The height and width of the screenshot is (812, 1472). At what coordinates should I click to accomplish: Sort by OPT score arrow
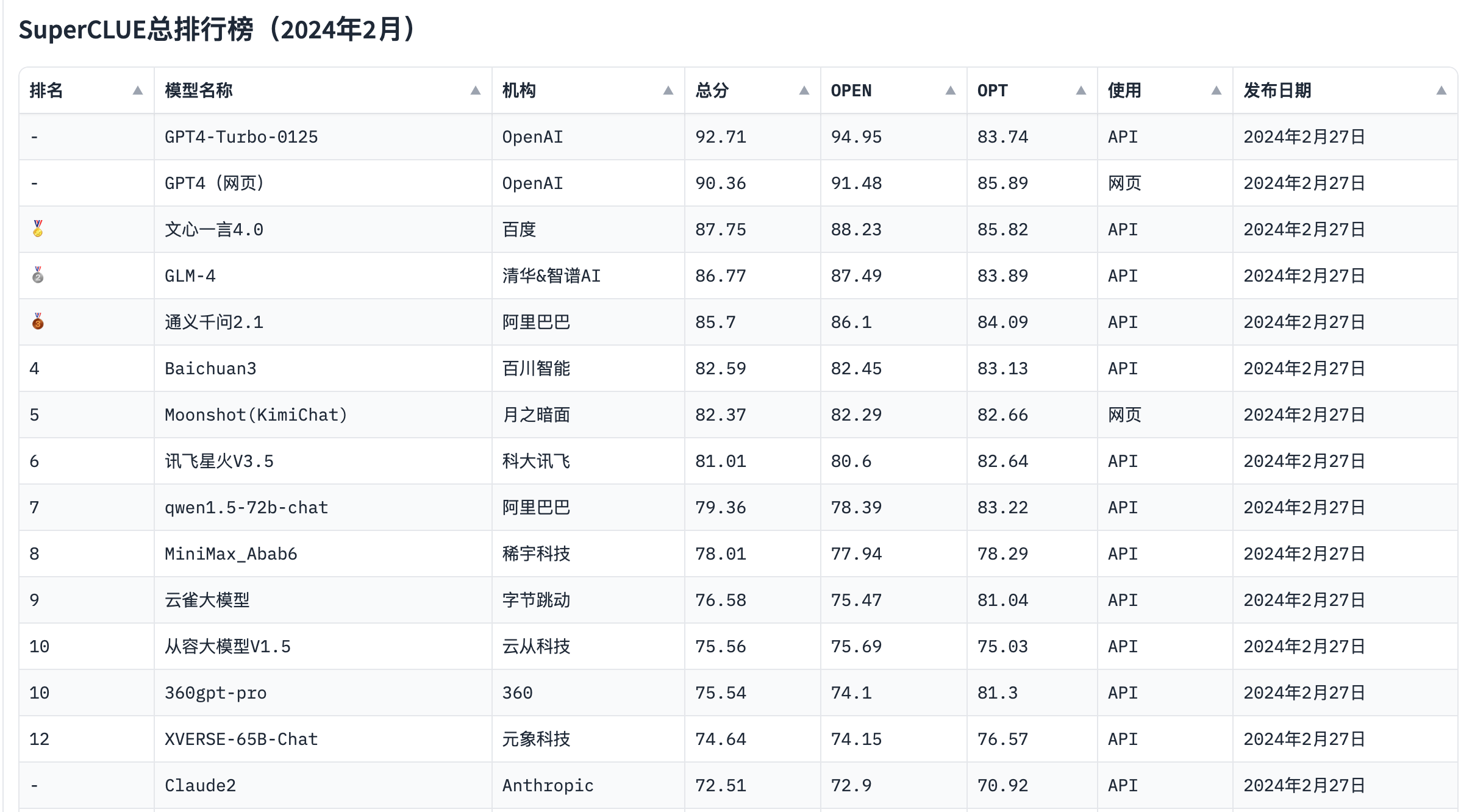(x=1081, y=91)
